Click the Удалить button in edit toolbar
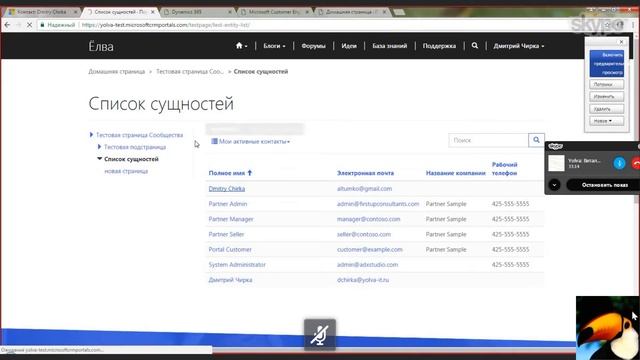 click(x=606, y=109)
